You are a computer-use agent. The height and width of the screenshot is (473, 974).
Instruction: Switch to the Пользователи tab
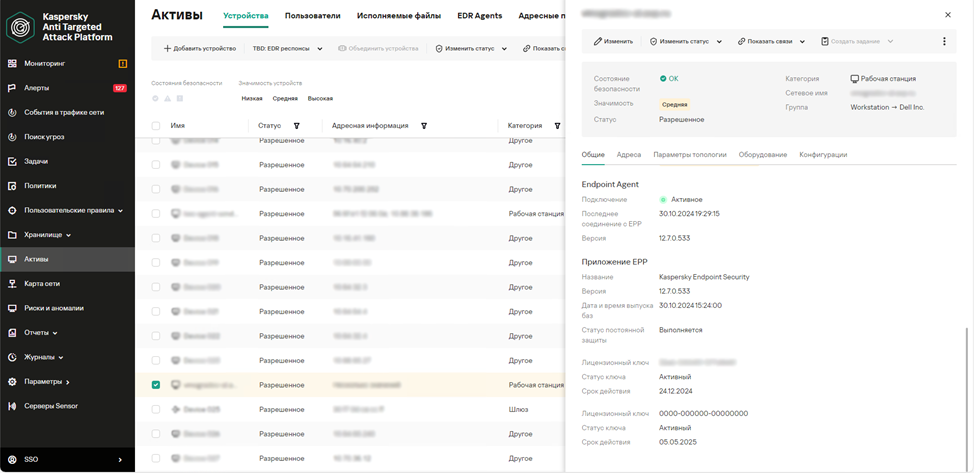click(x=312, y=16)
